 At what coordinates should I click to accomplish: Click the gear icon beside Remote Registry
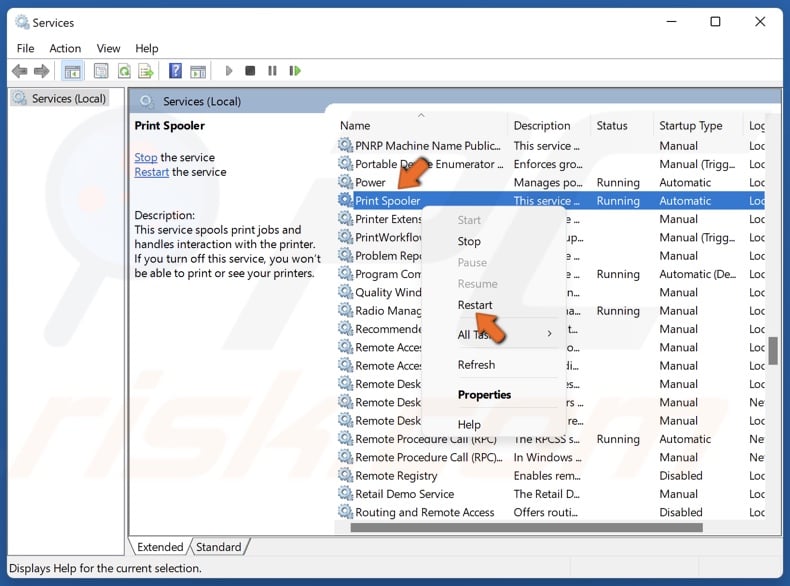point(345,475)
